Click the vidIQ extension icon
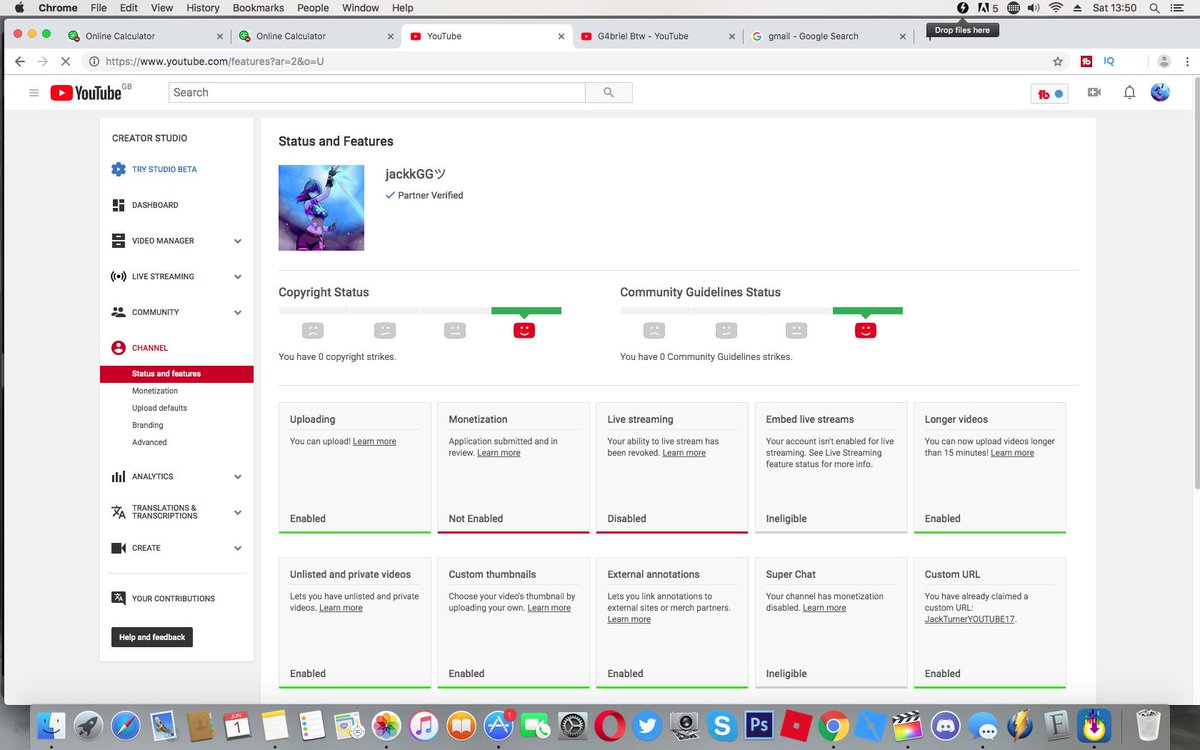 1109,61
